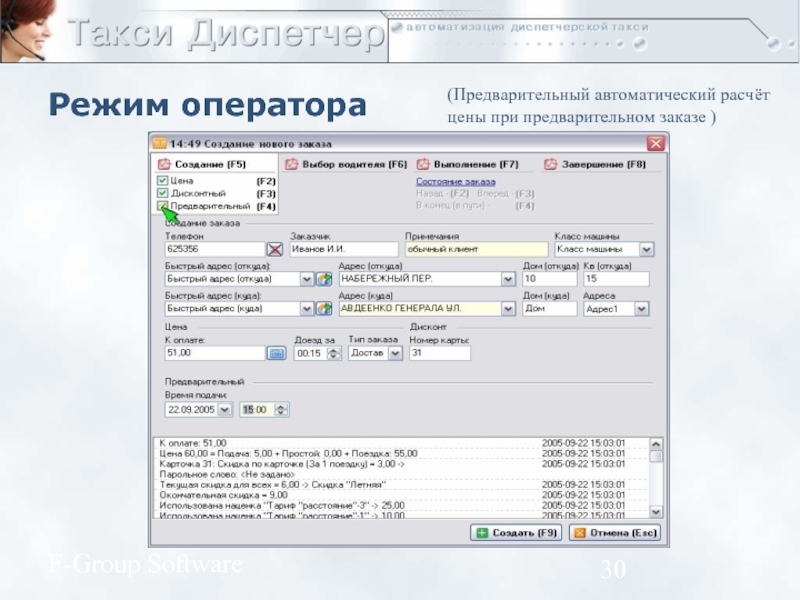
Task: Click the Дом (откуда) field
Action: (x=550, y=279)
